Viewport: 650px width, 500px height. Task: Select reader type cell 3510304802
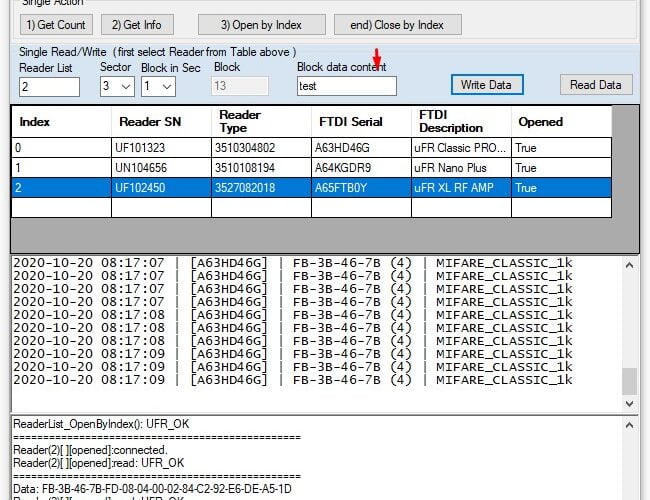click(x=261, y=148)
